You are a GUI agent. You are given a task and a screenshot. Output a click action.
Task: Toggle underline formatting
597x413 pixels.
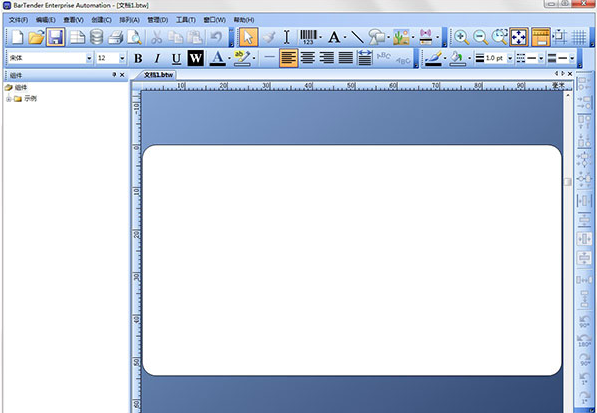[x=176, y=58]
